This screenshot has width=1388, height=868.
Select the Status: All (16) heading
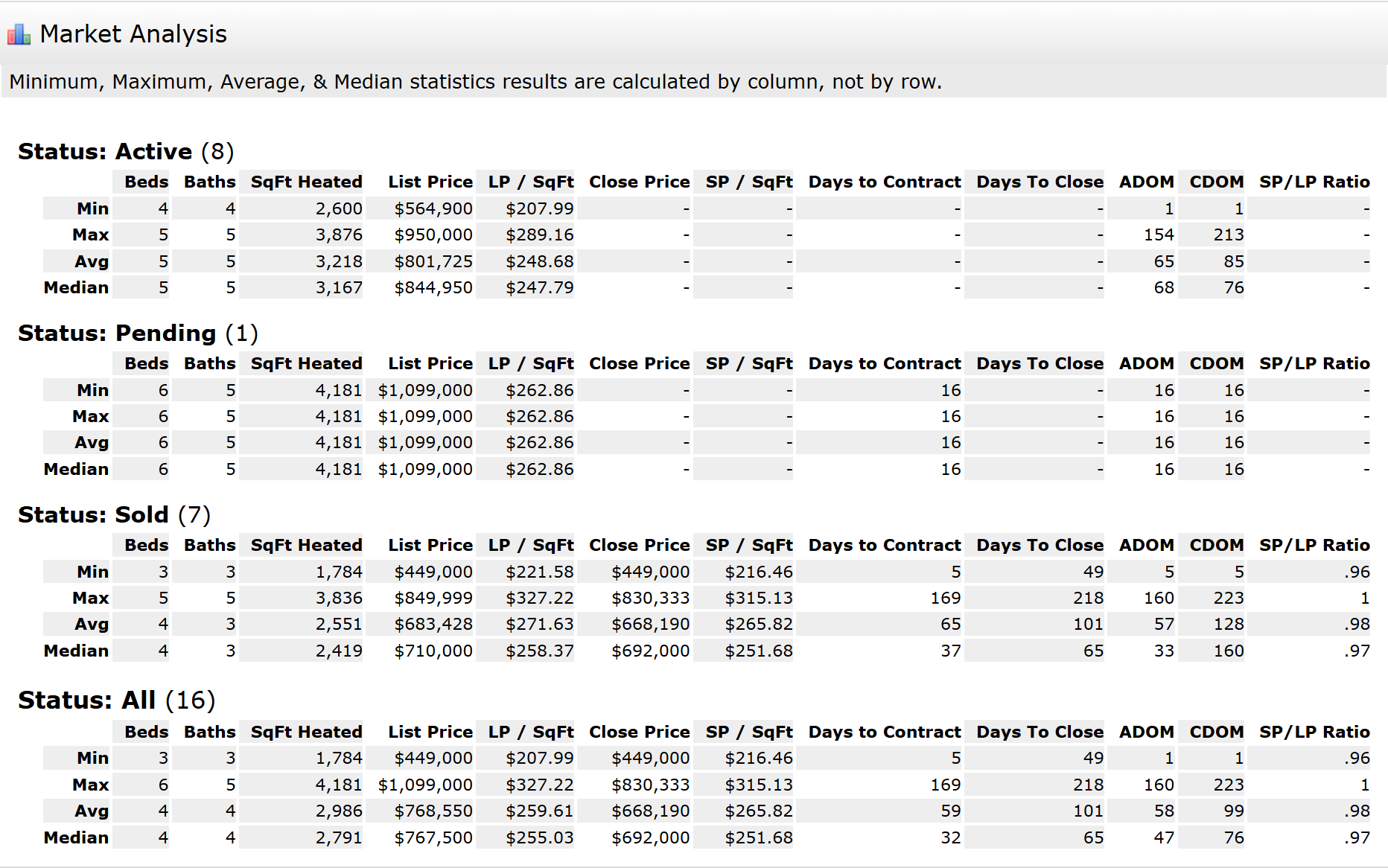117,700
